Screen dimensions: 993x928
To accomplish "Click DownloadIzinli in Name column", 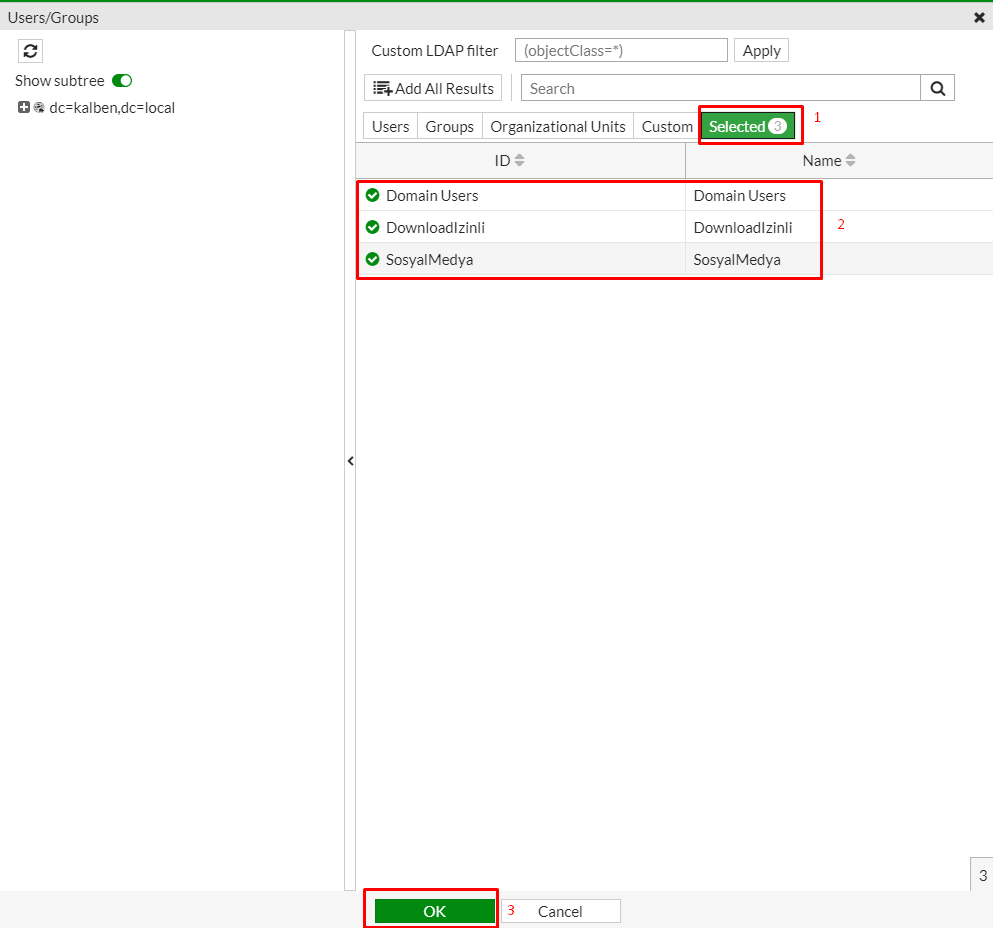I will click(x=743, y=227).
